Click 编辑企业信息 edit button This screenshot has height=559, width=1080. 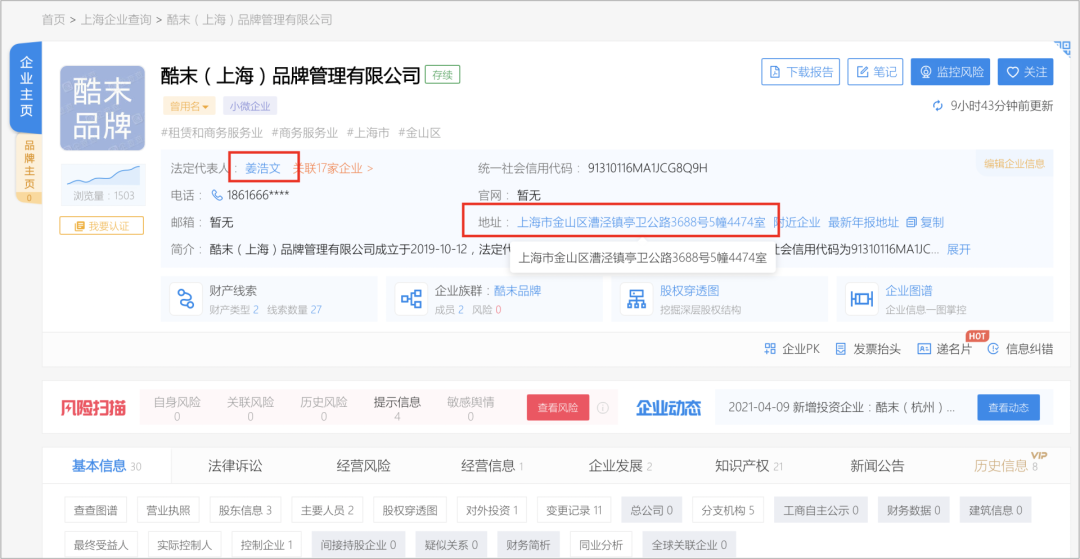[x=1014, y=164]
